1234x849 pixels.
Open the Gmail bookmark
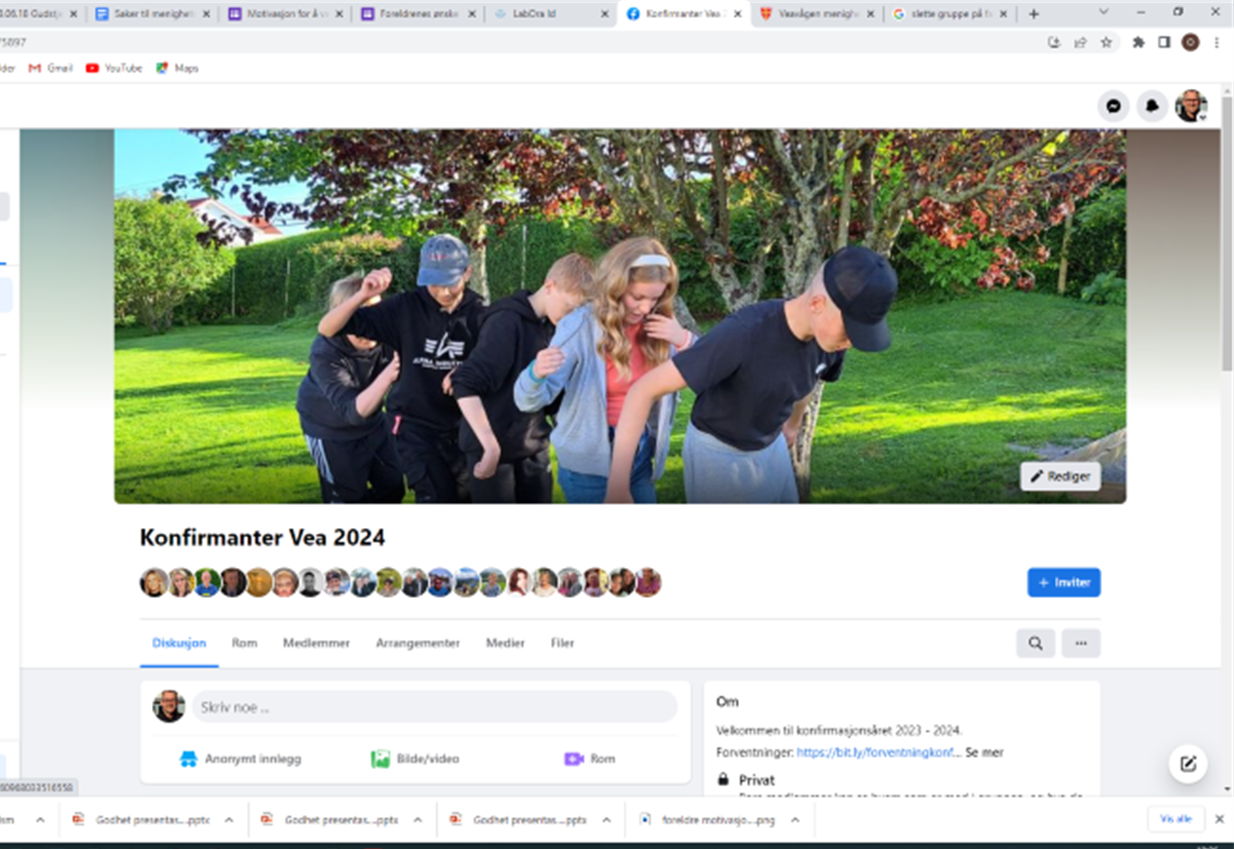(x=51, y=68)
